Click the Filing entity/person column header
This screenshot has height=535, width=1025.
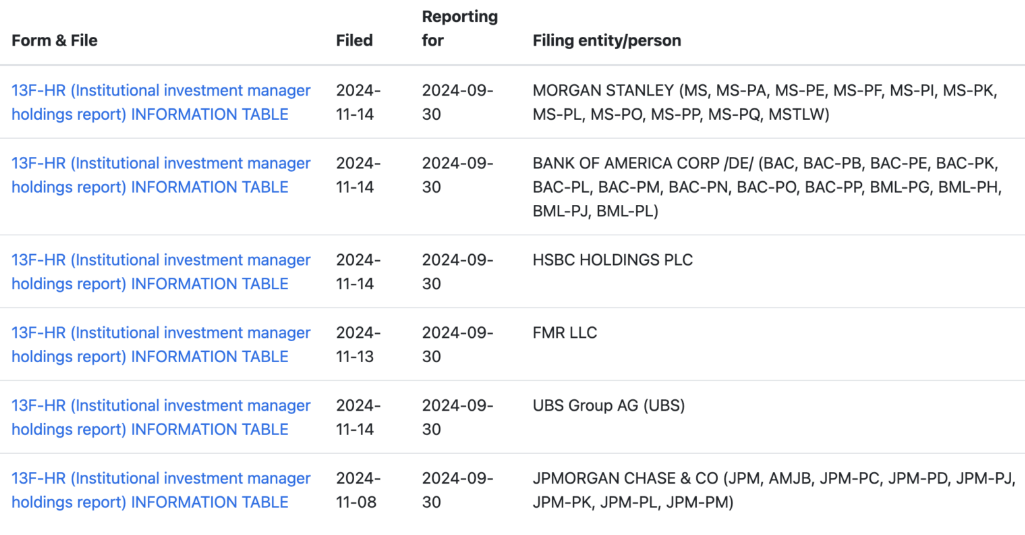coord(607,41)
